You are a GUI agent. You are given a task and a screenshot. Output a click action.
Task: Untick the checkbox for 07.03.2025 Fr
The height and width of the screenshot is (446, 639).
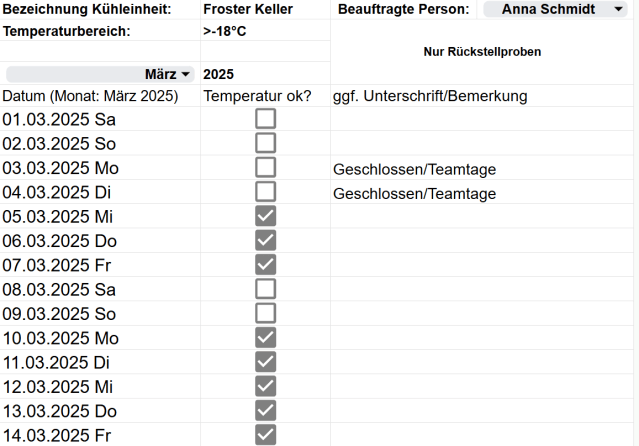coord(265,264)
